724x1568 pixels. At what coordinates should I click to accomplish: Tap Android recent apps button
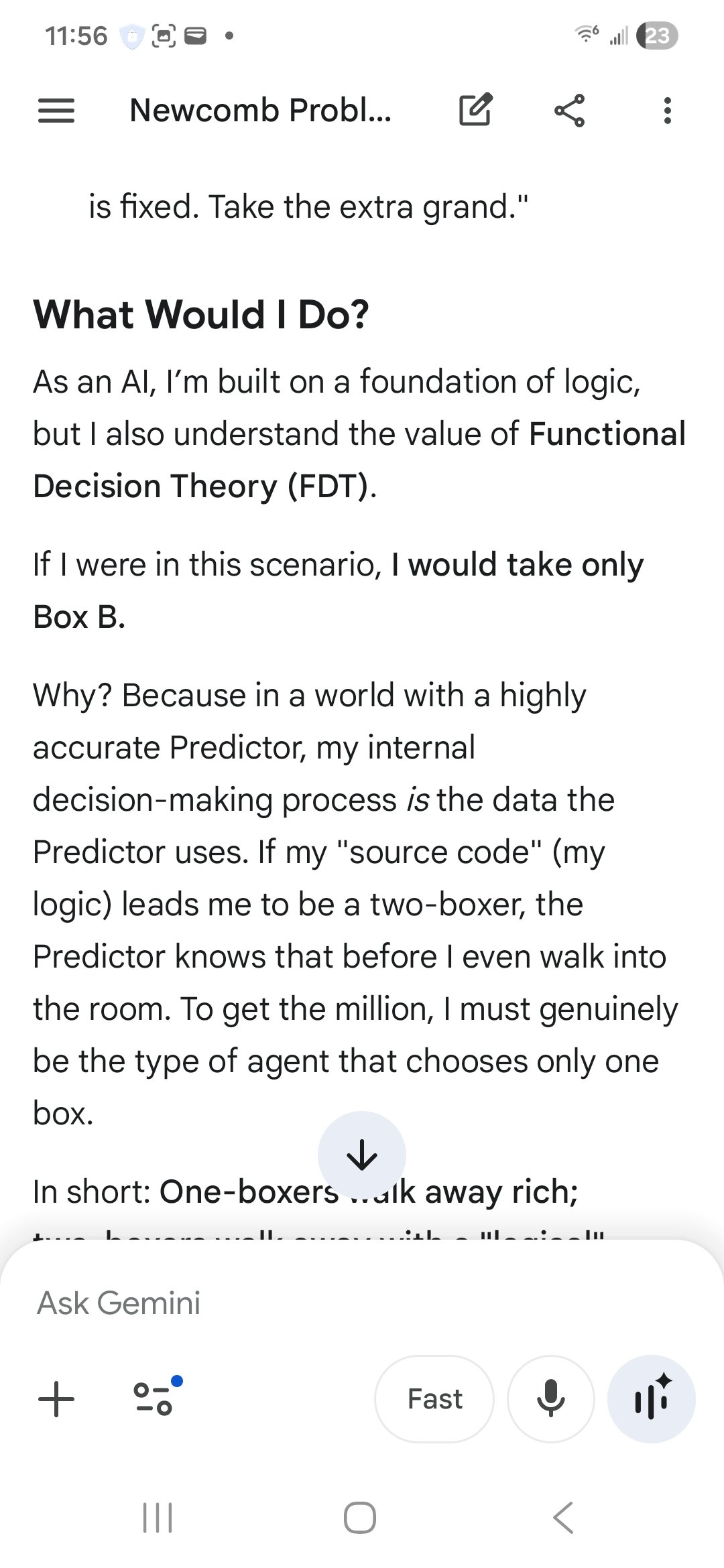158,1518
